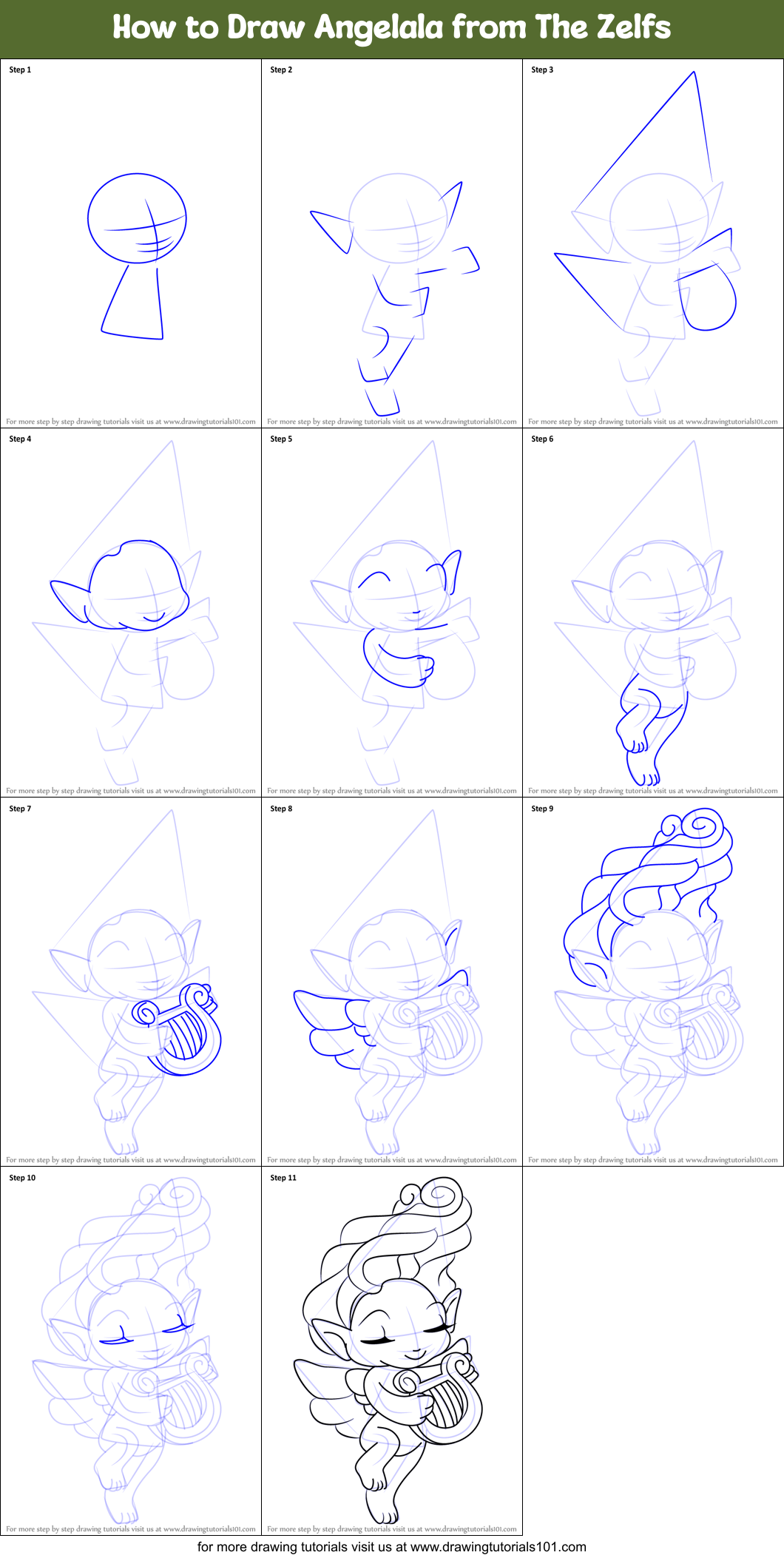The image size is (784, 1558).
Task: Click the 'Step 3' label
Action: [x=542, y=70]
